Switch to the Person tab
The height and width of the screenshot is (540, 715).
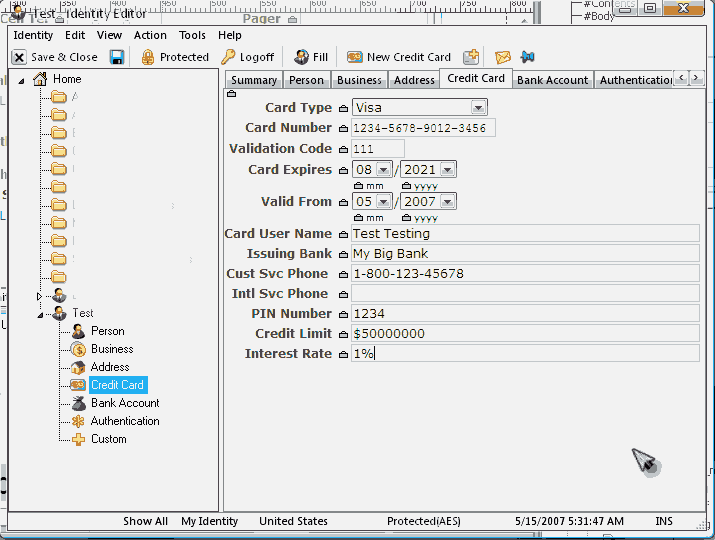click(x=306, y=80)
